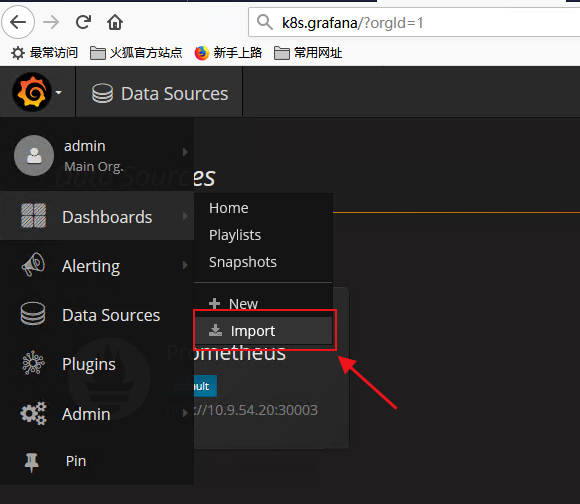The height and width of the screenshot is (504, 580).
Task: Pin the side menu
Action: pyautogui.click(x=97, y=461)
